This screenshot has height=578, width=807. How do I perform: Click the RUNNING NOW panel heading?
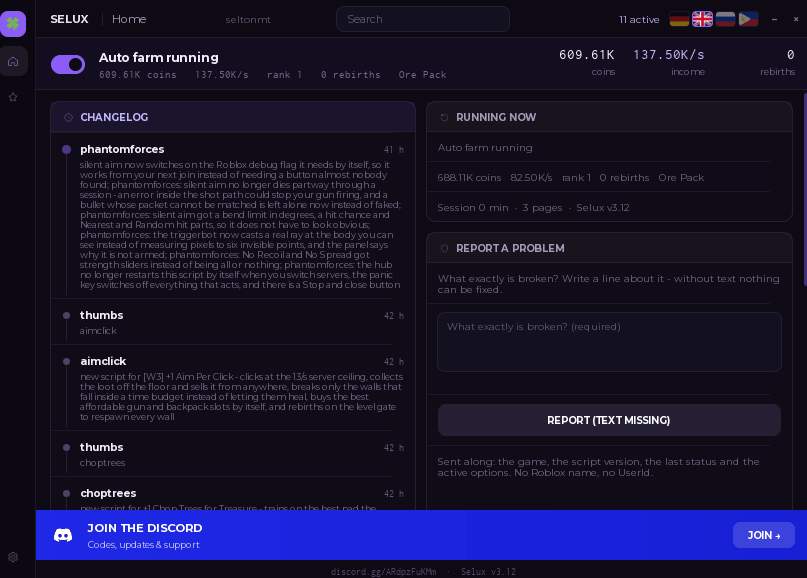click(496, 117)
